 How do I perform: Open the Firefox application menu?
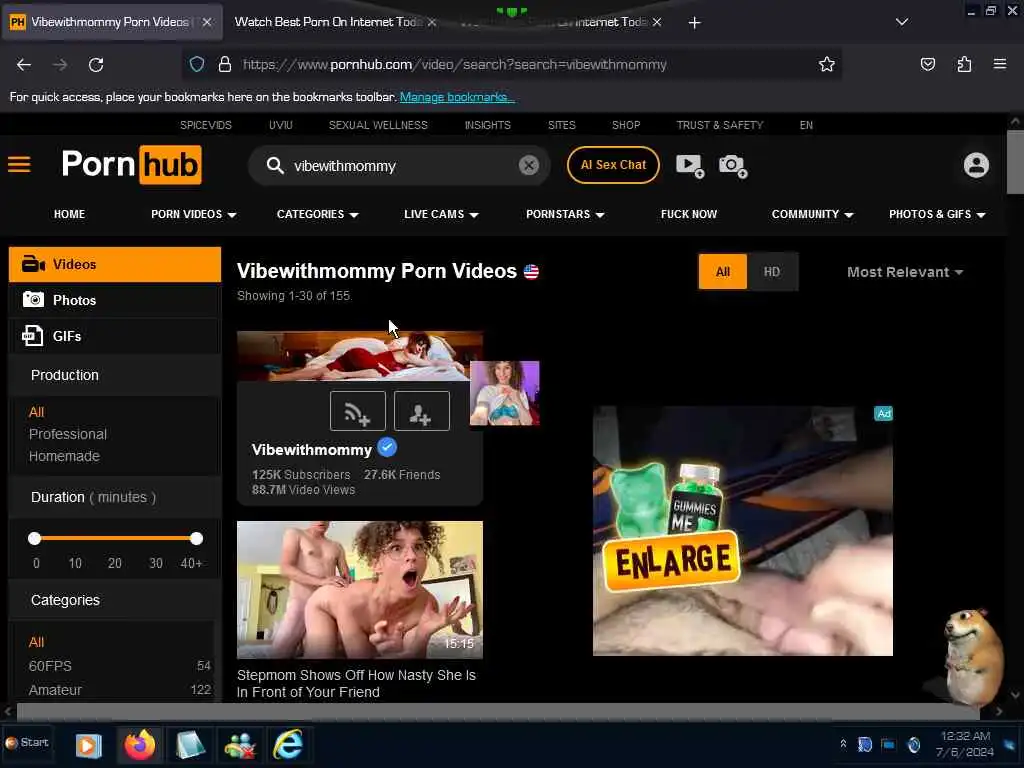point(1000,64)
